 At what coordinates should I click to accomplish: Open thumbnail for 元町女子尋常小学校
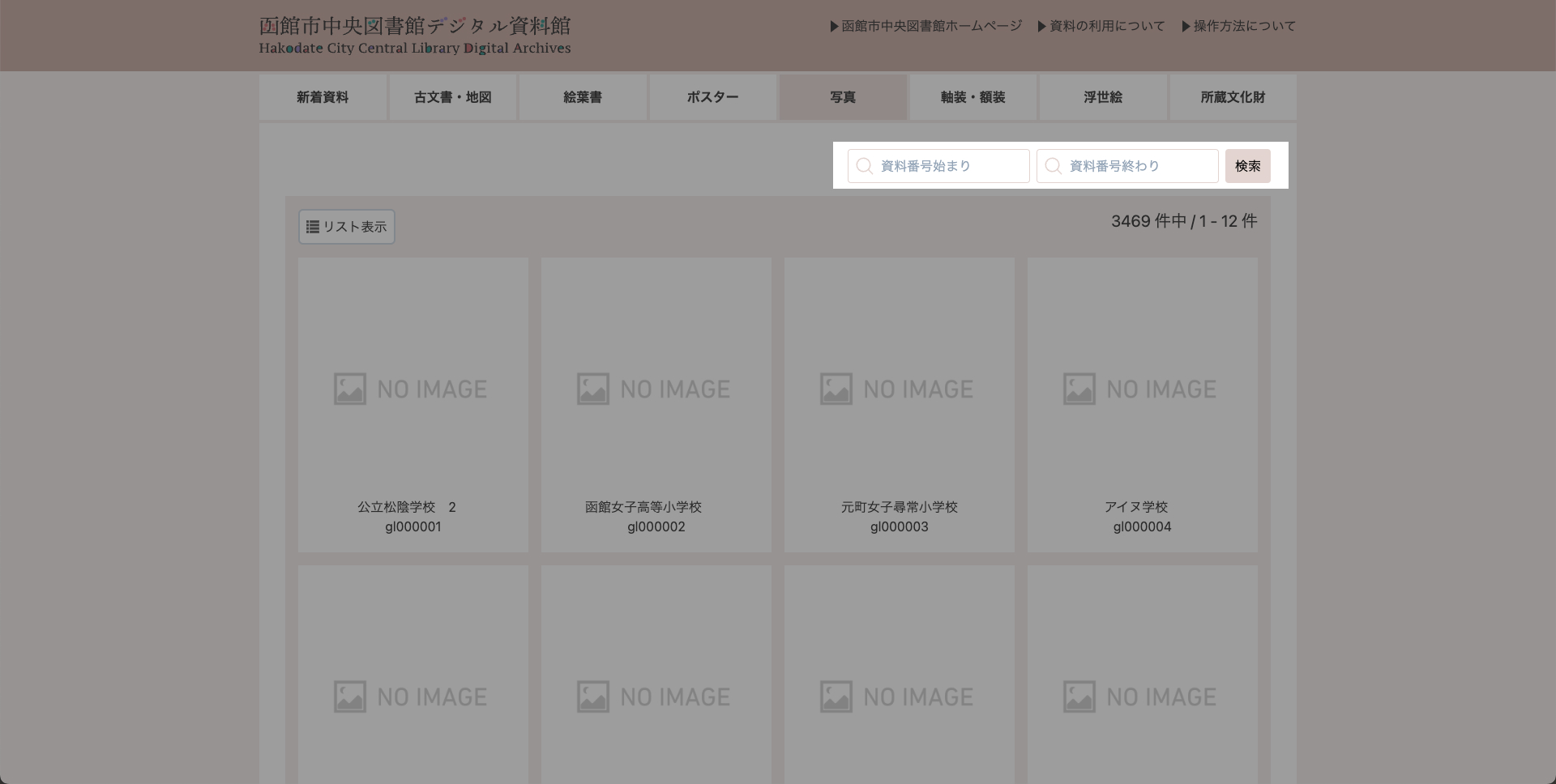900,389
